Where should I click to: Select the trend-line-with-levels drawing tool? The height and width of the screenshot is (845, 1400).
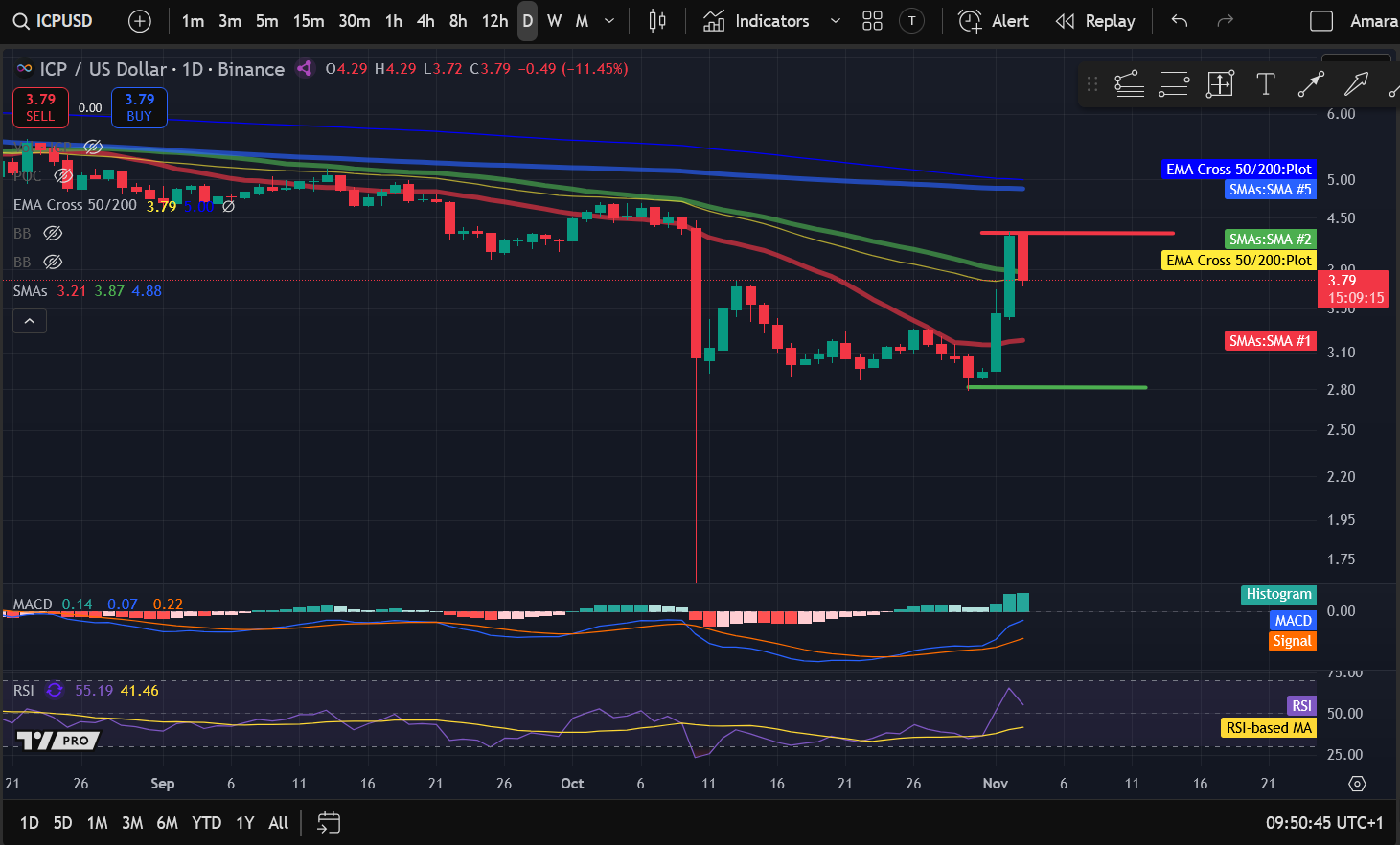(1130, 84)
